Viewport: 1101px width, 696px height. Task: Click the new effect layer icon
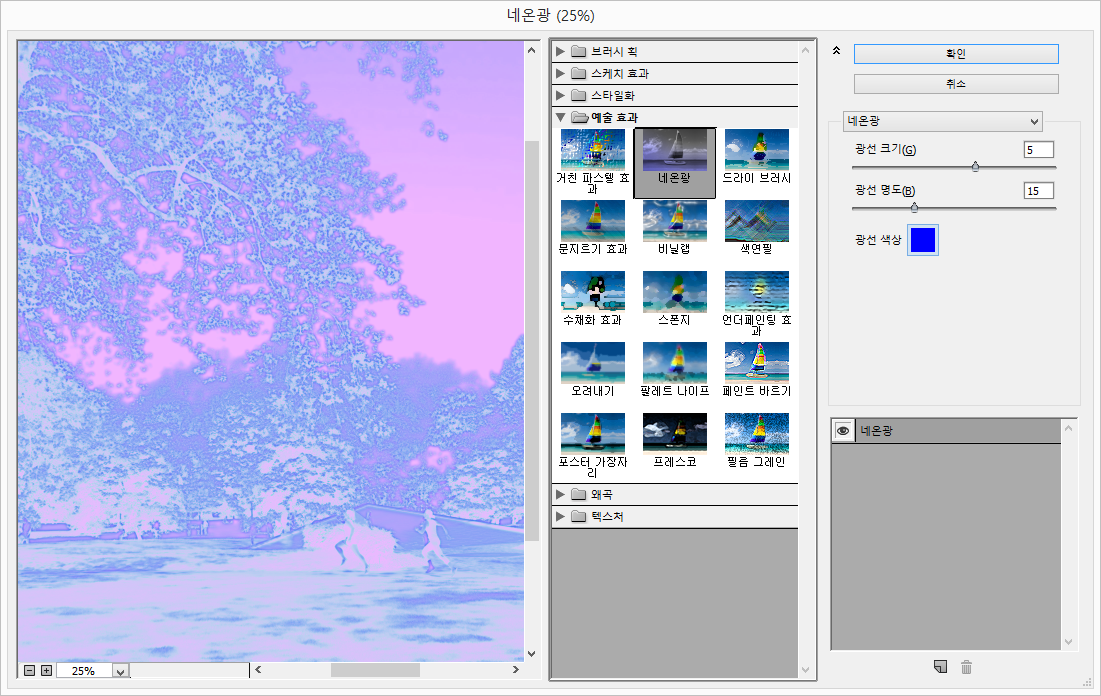tap(939, 667)
